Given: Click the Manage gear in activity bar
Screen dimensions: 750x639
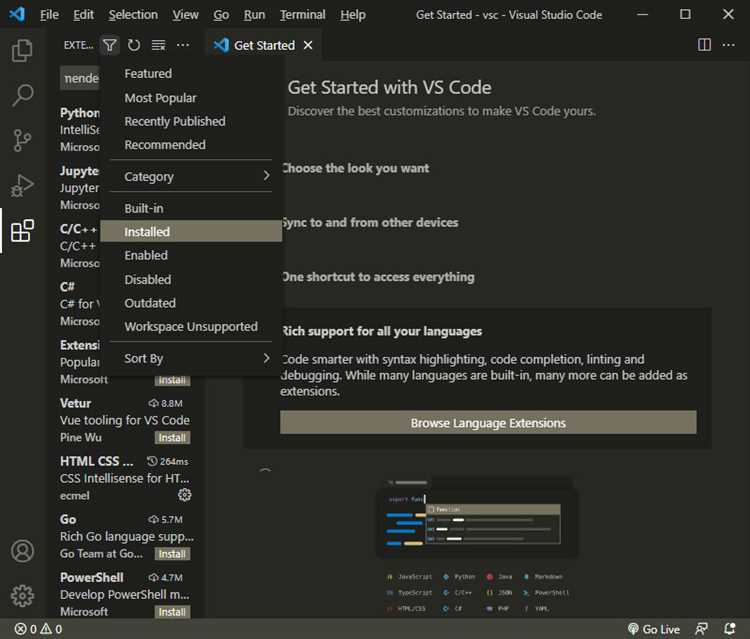Looking at the screenshot, I should pyautogui.click(x=22, y=596).
